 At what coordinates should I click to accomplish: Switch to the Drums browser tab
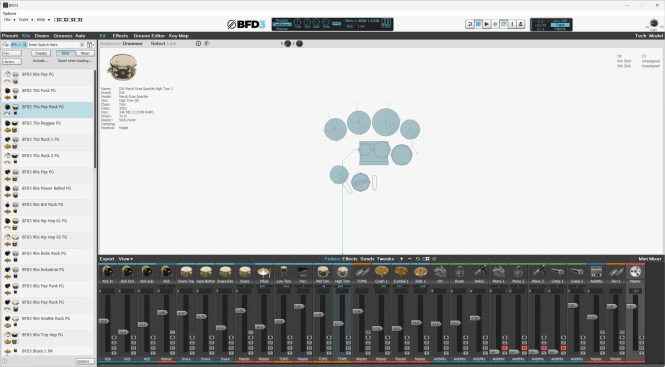click(x=42, y=36)
